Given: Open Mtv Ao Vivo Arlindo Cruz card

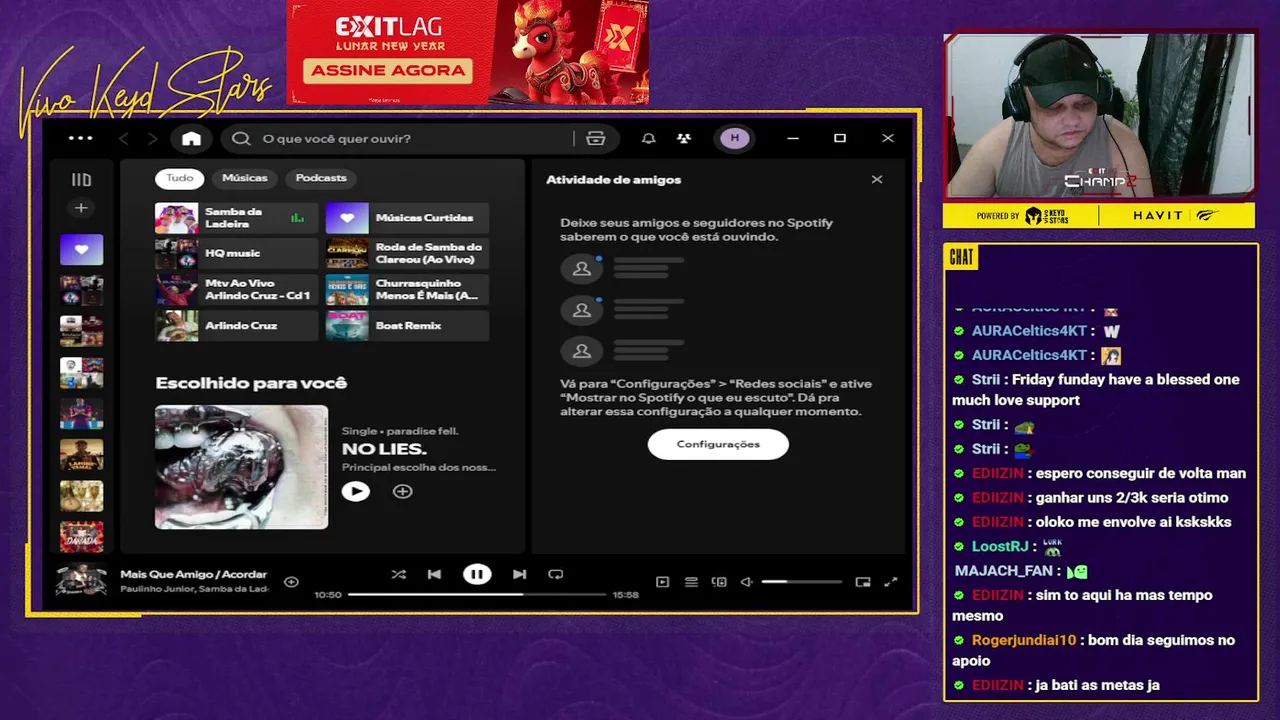Looking at the screenshot, I should (236, 289).
